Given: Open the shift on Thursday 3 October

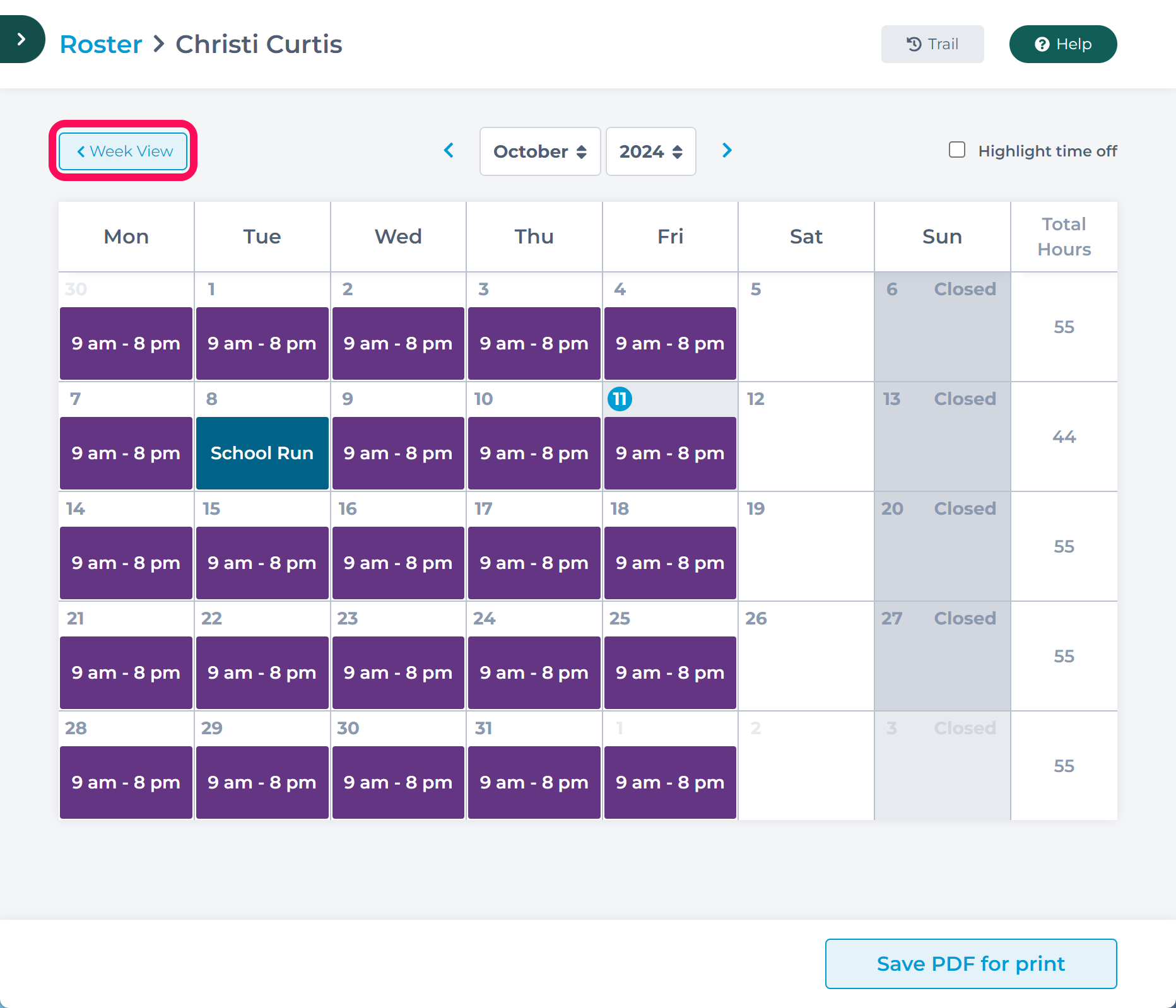Looking at the screenshot, I should point(534,343).
